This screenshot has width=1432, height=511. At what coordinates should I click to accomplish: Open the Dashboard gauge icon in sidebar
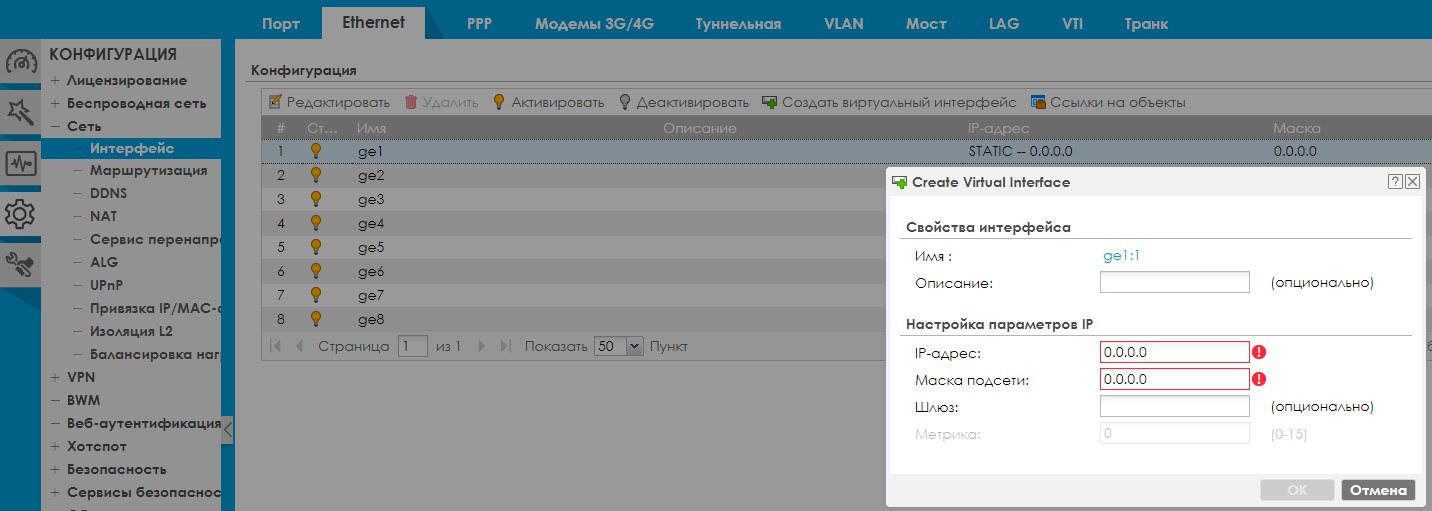tap(21, 62)
